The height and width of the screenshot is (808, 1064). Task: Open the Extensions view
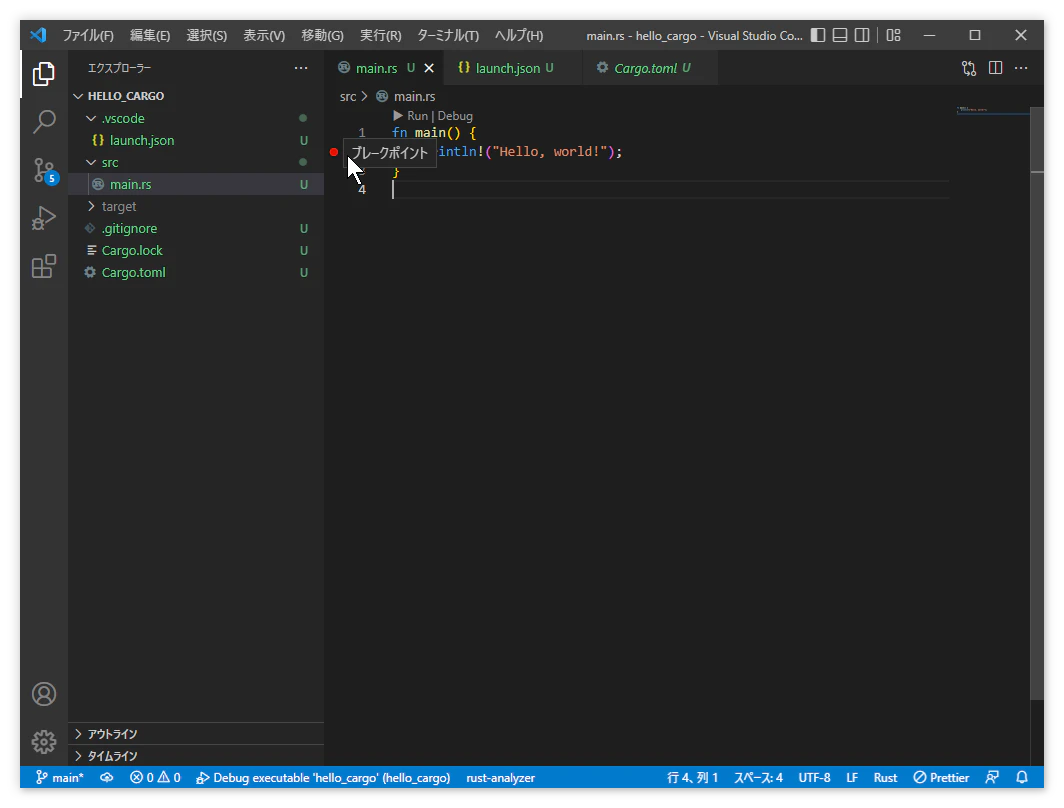click(43, 267)
